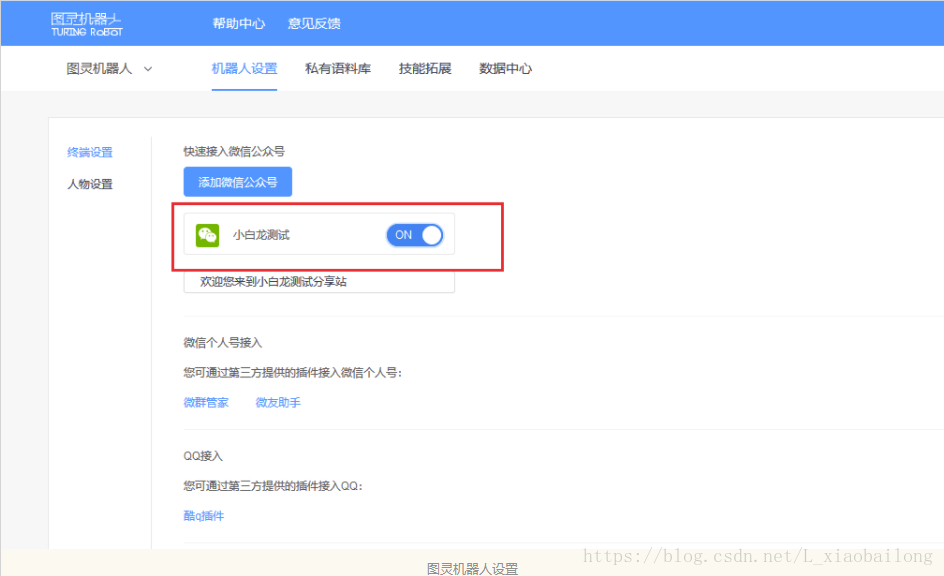Expand the 图灵机器人 dropdown chevron
944x576 pixels.
pos(148,69)
